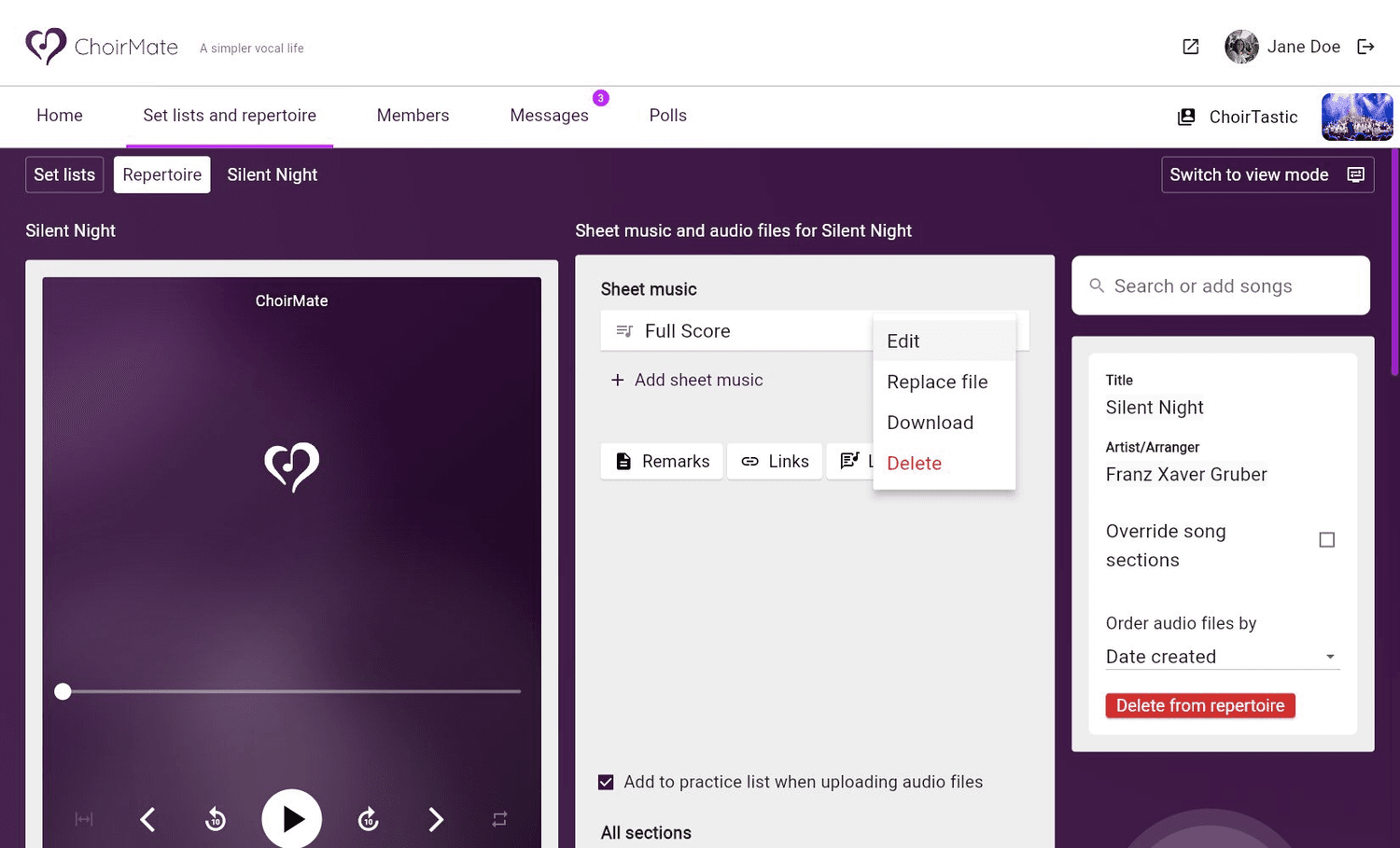The image size is (1400, 848).
Task: Click Delete from repertoire button
Action: pos(1200,705)
